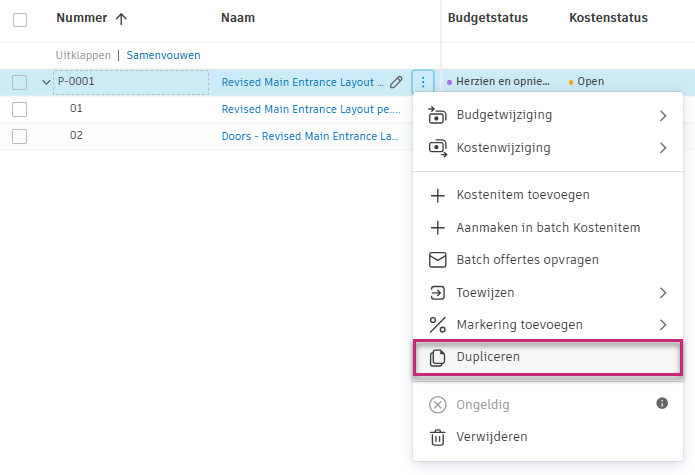
Task: Toggle the select-all checkbox in the header
Action: [20, 19]
